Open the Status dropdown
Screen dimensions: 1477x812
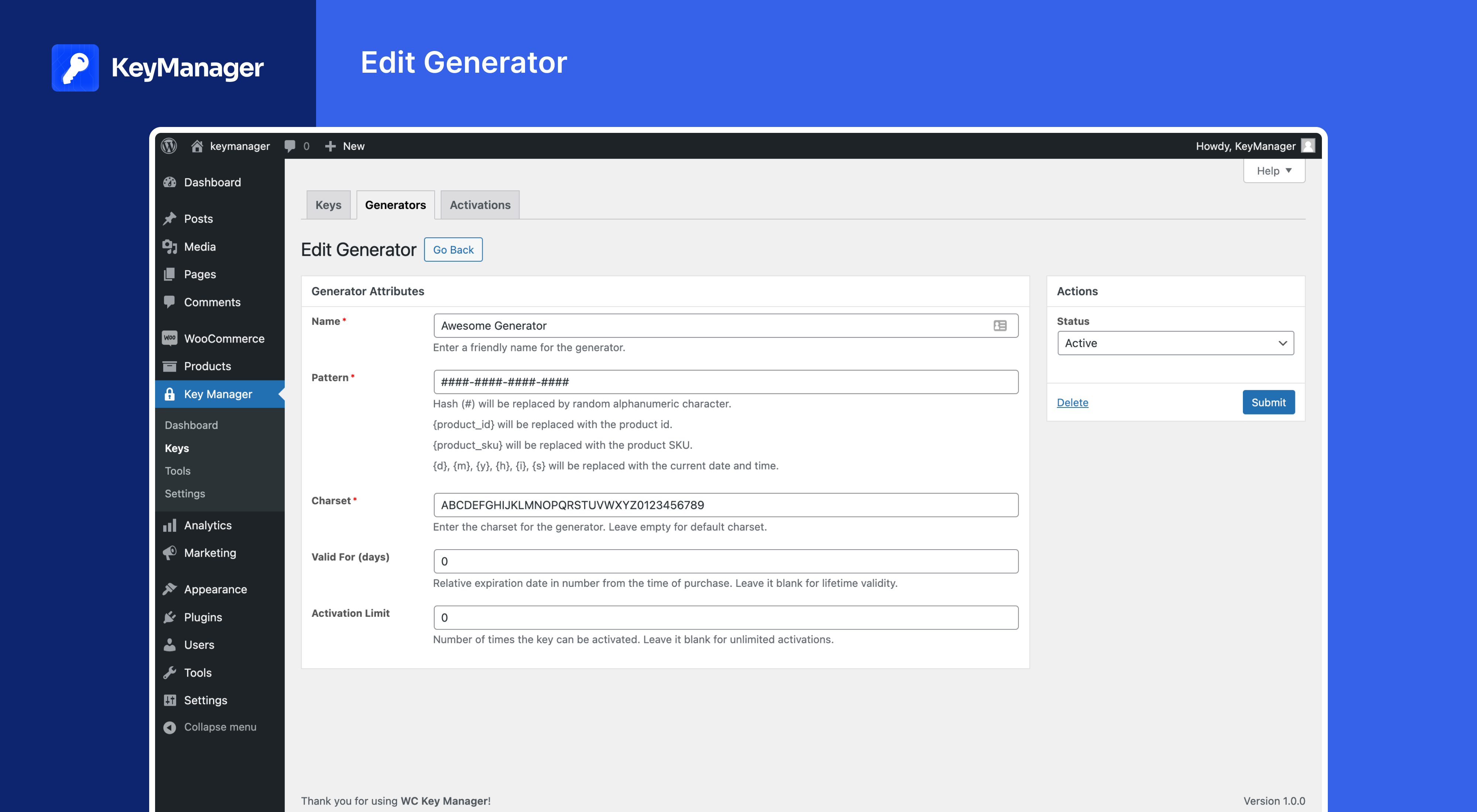tap(1175, 343)
